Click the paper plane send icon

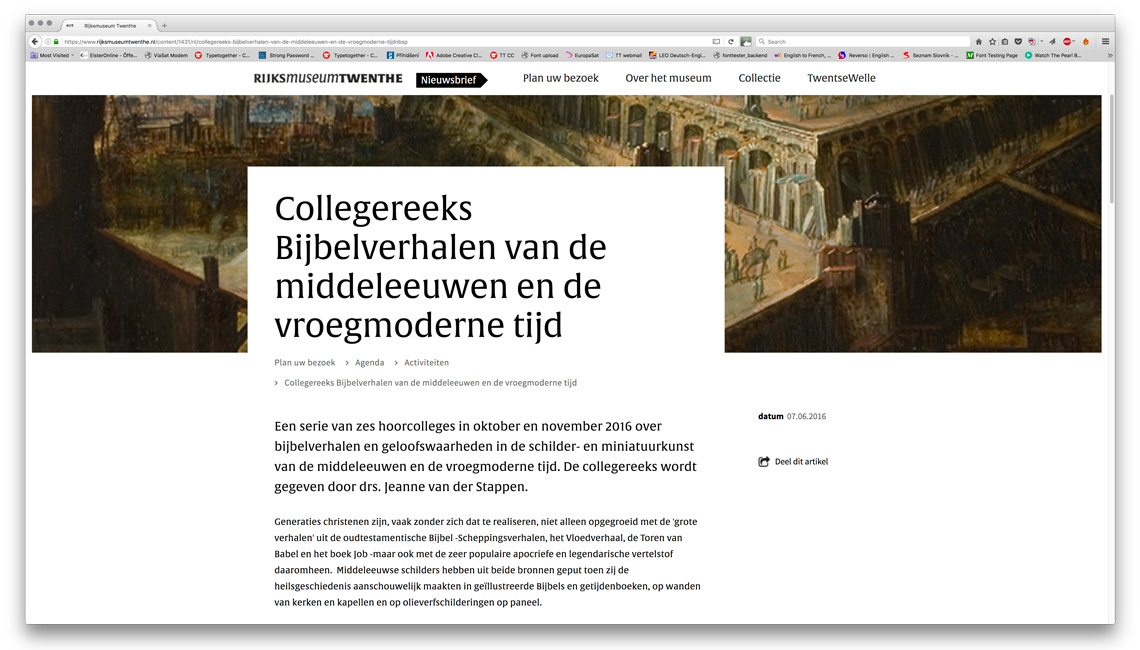coord(1052,41)
